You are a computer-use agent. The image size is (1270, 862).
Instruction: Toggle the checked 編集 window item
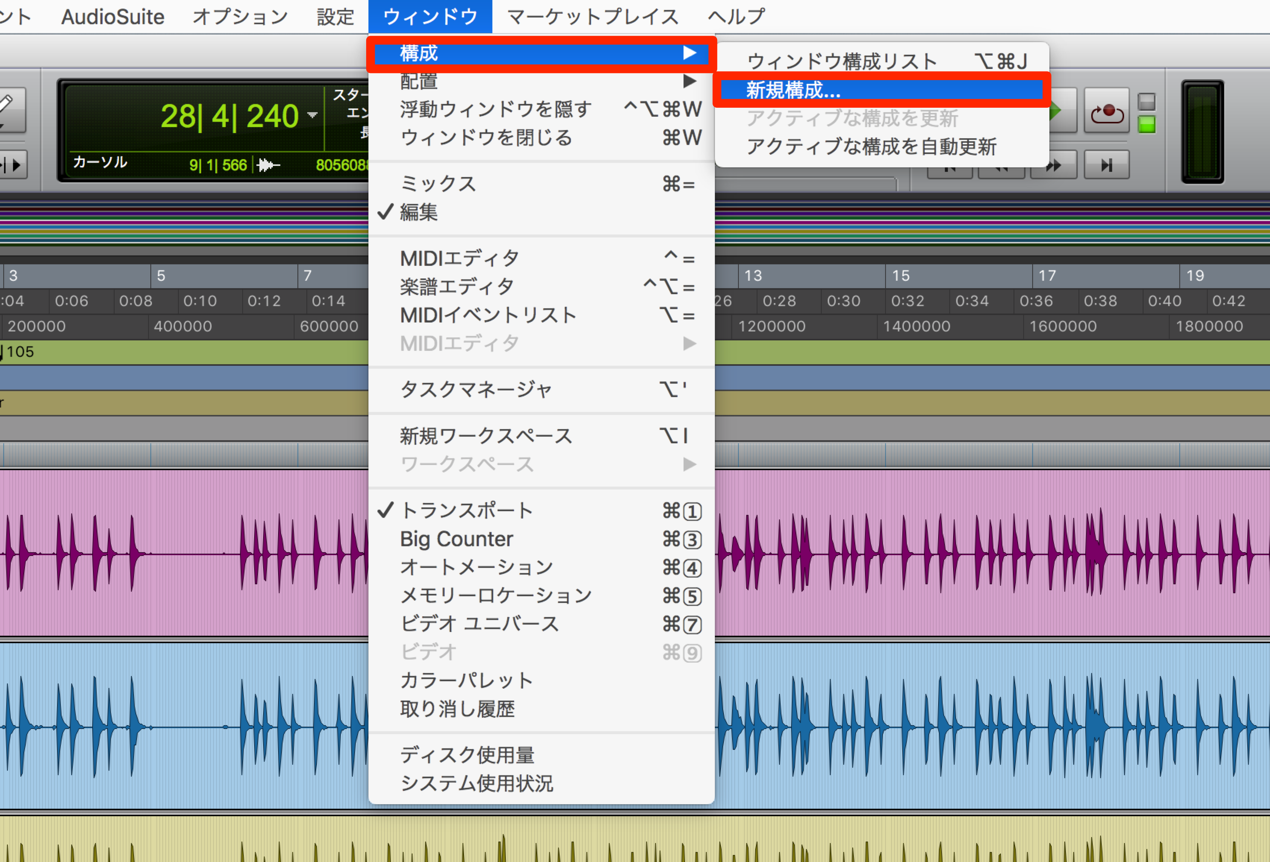[x=541, y=212]
